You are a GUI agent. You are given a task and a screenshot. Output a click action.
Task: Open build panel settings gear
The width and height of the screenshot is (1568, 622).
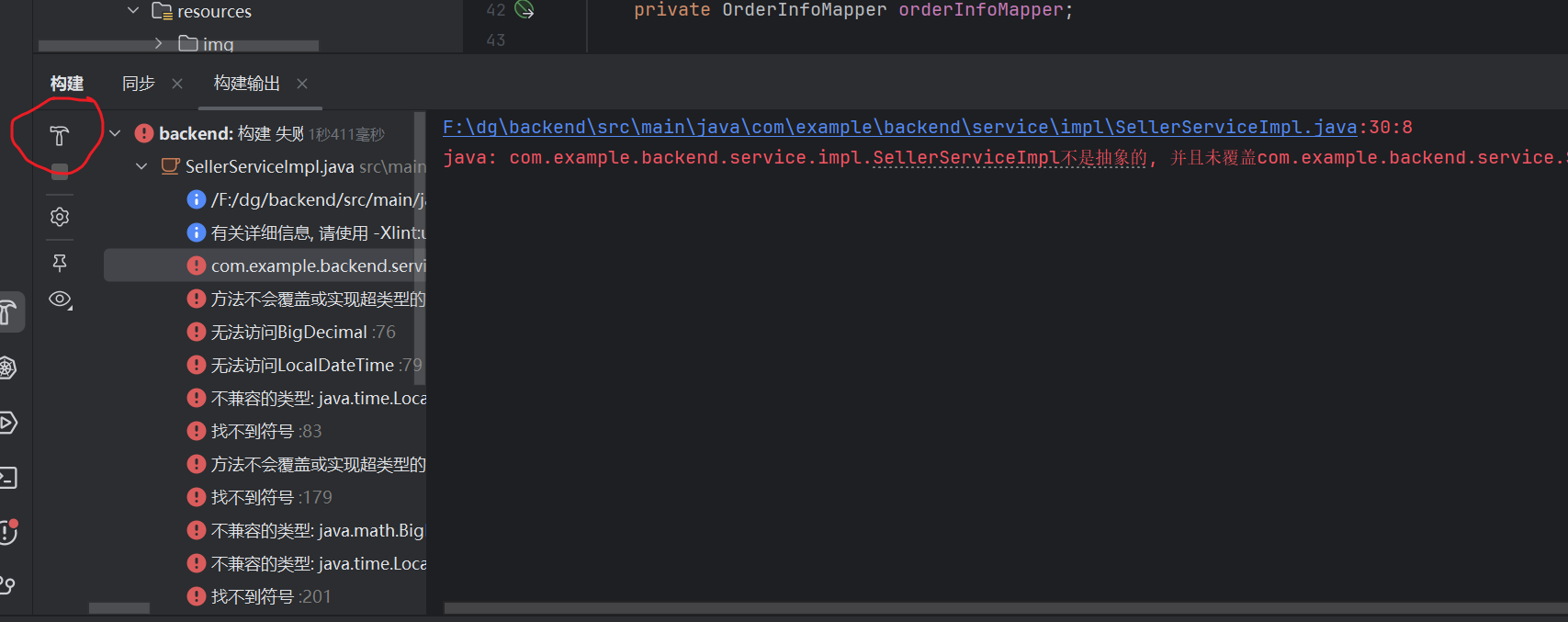60,217
